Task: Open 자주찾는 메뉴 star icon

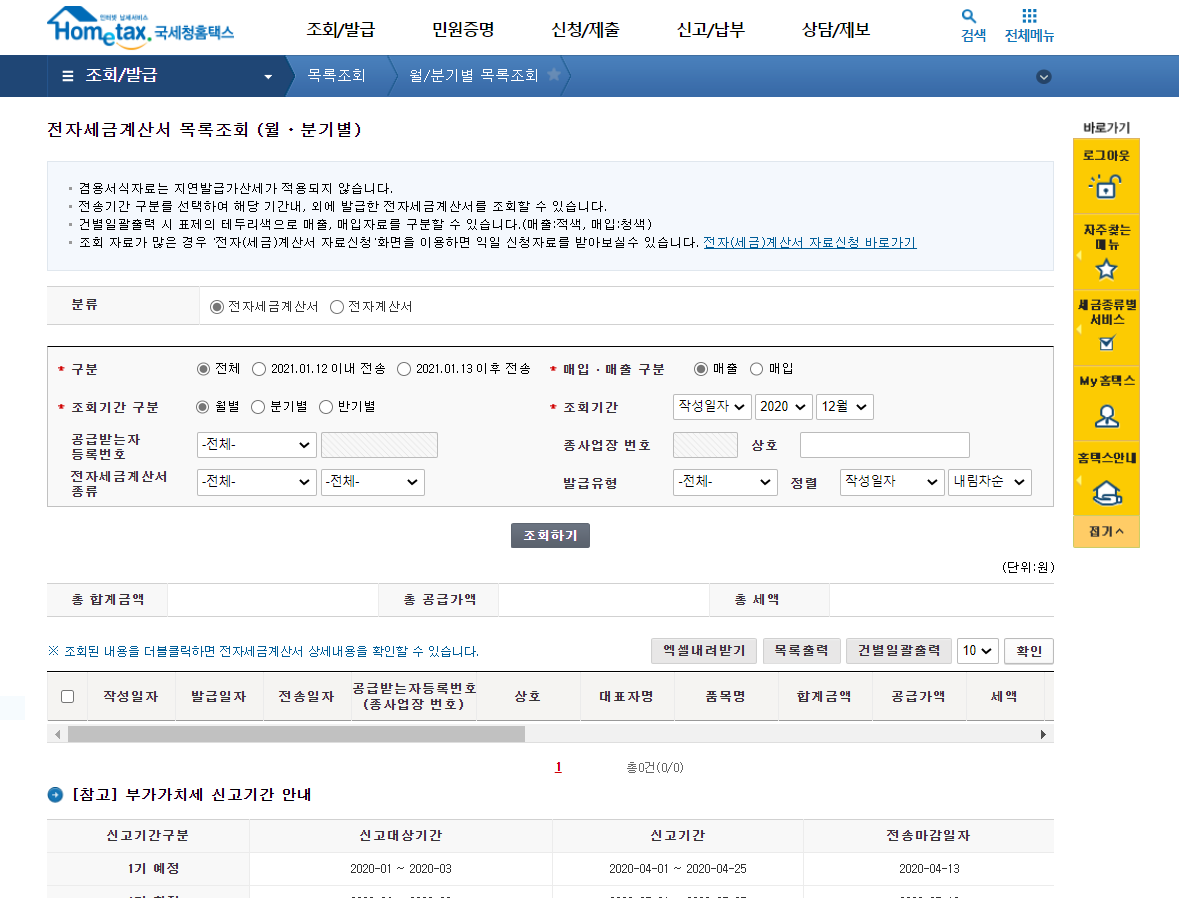Action: (x=1106, y=268)
